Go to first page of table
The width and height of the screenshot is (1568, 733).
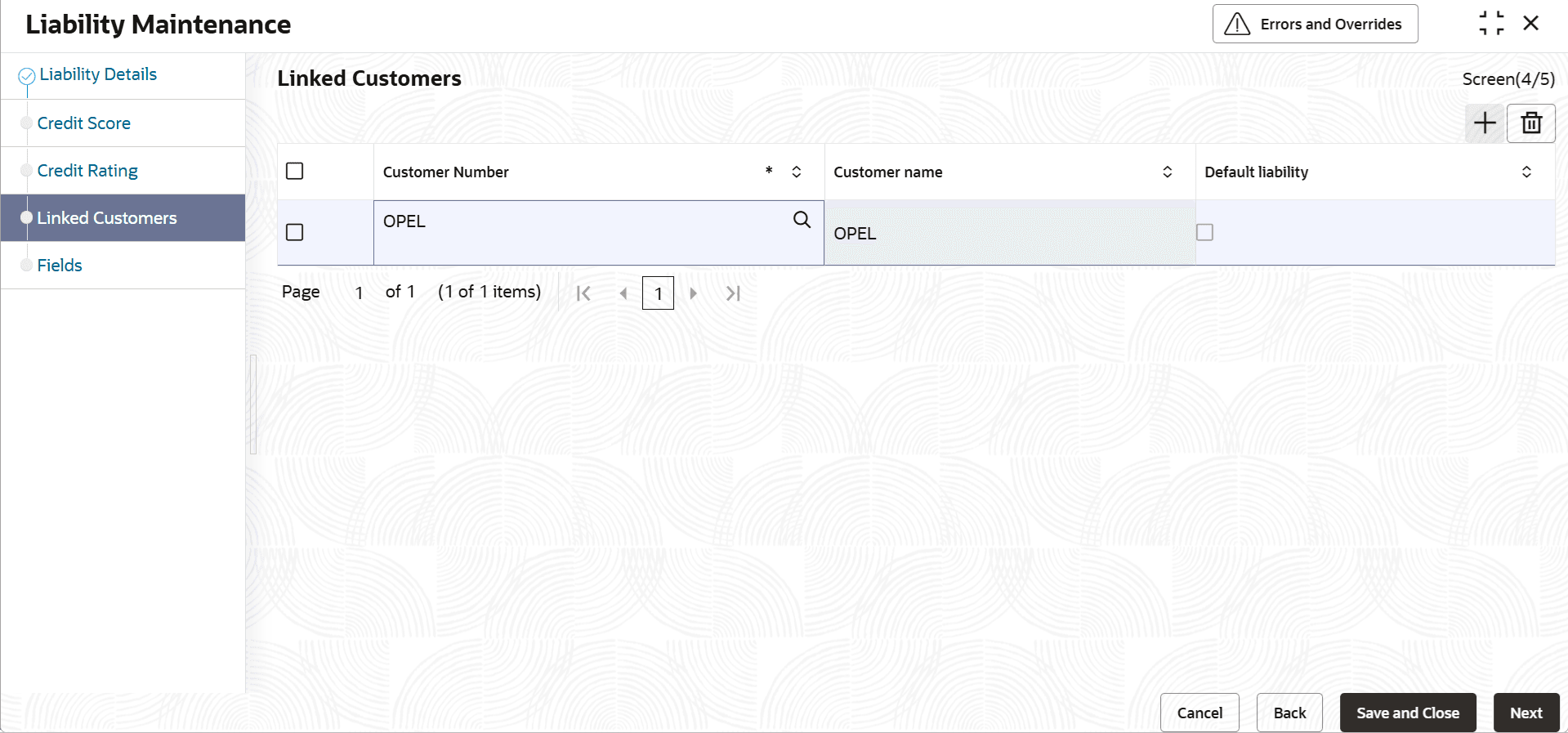(583, 293)
